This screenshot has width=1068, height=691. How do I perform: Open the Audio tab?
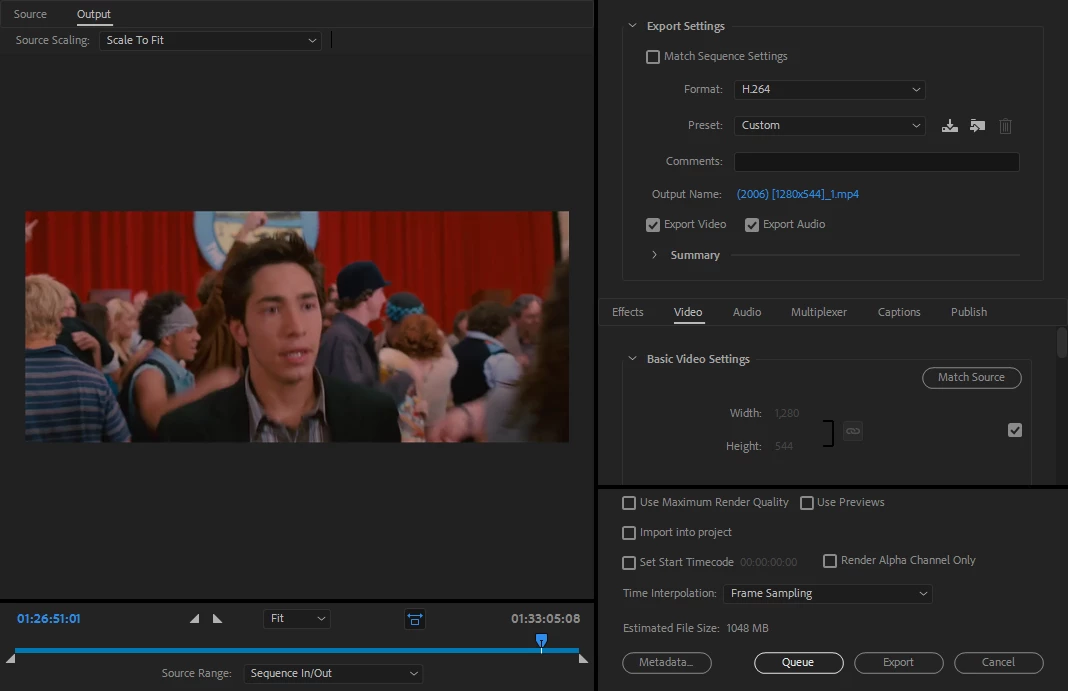point(747,312)
